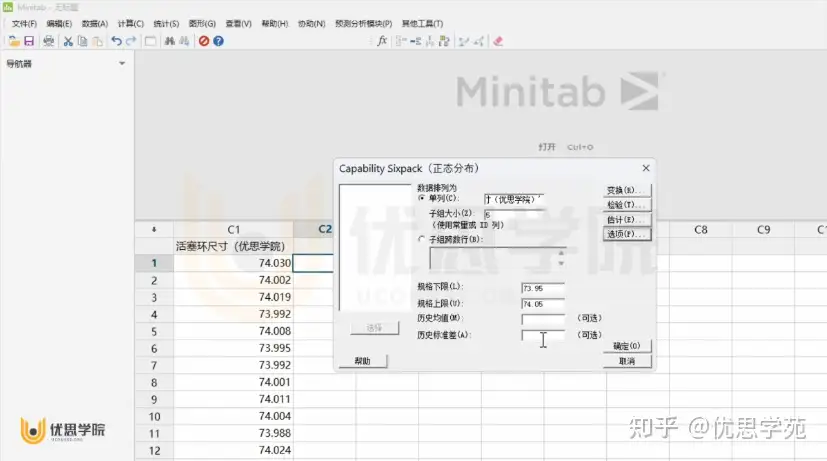The height and width of the screenshot is (461, 827).
Task: Click the 历史标准差(A) input field
Action: coord(543,335)
